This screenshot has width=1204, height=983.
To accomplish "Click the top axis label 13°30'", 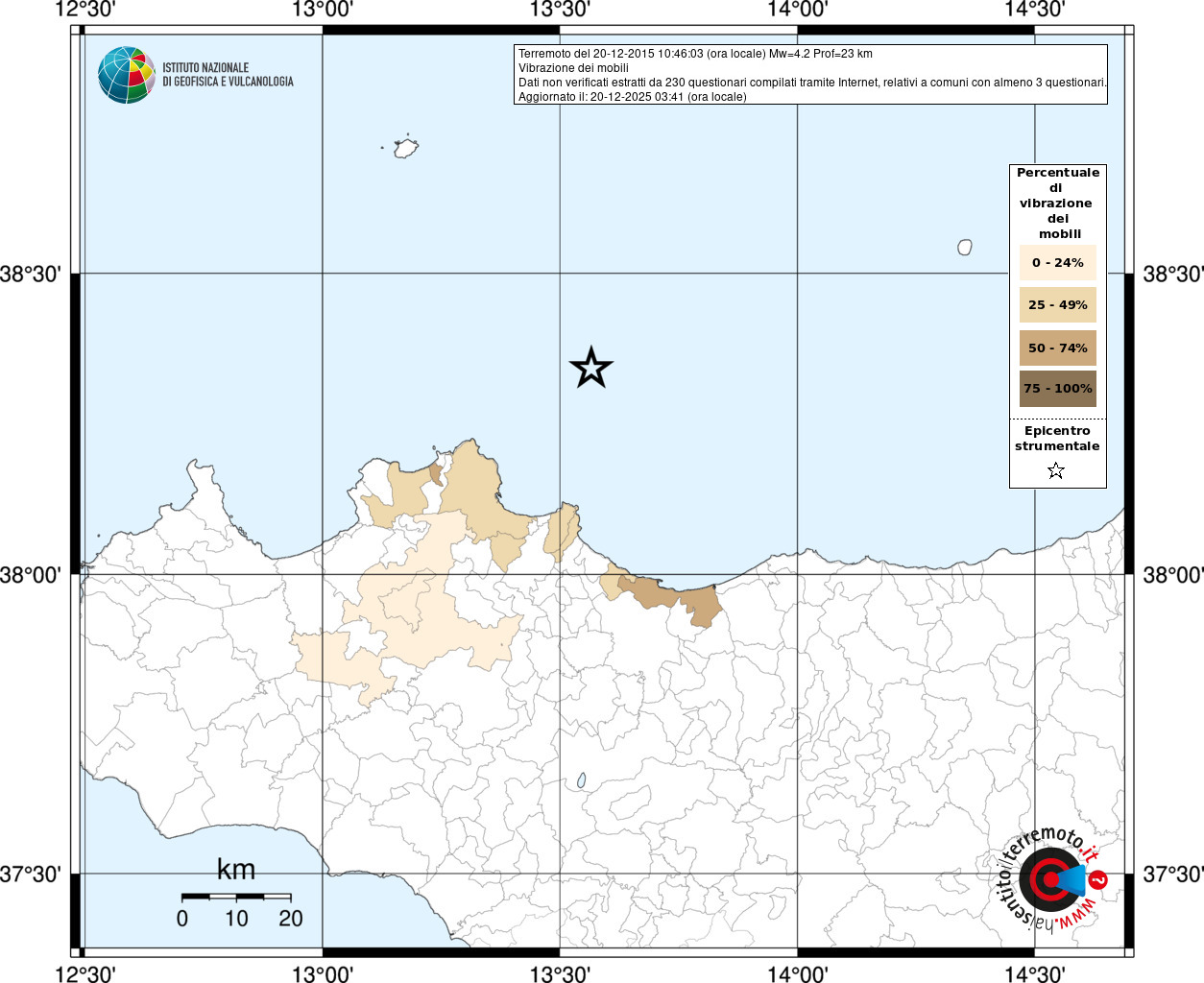I will [560, 10].
